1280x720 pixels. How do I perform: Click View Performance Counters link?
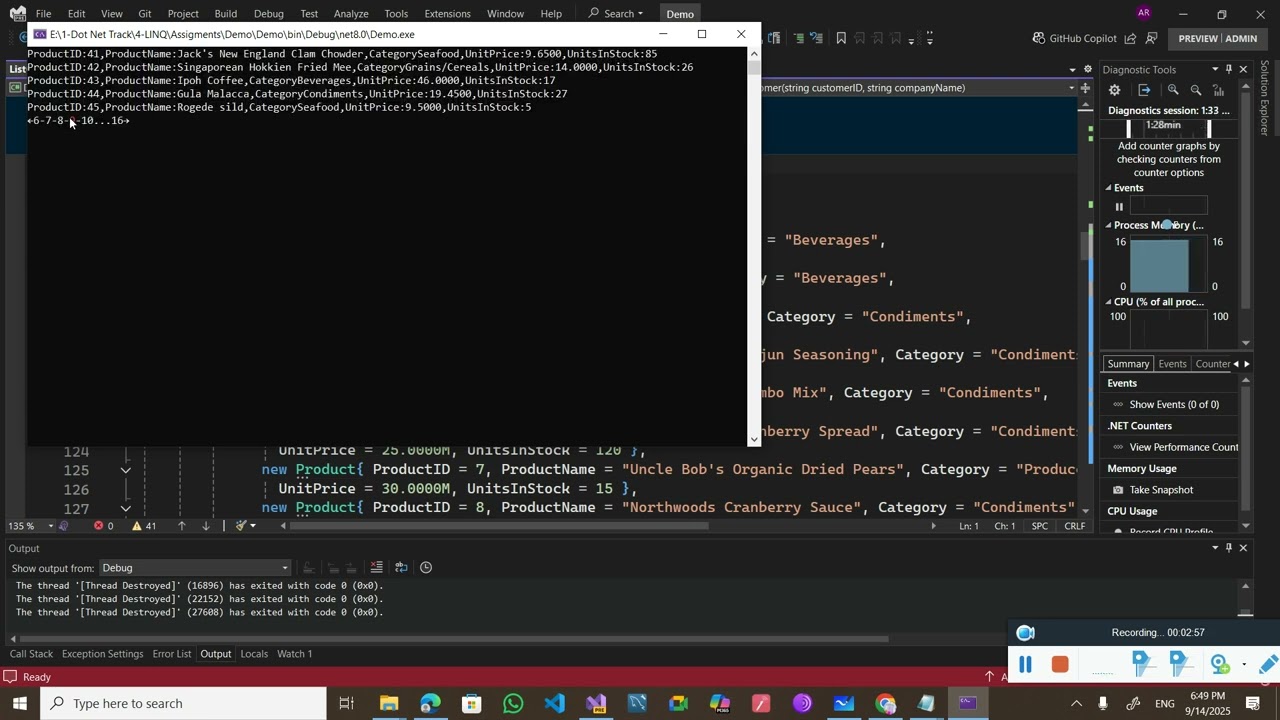(1184, 447)
